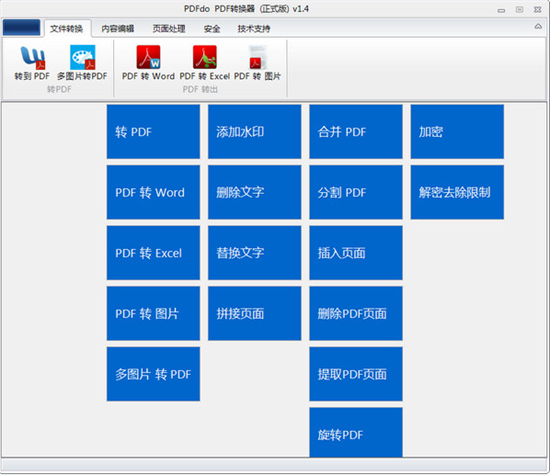Open the 合并 PDF tile

pos(356,132)
